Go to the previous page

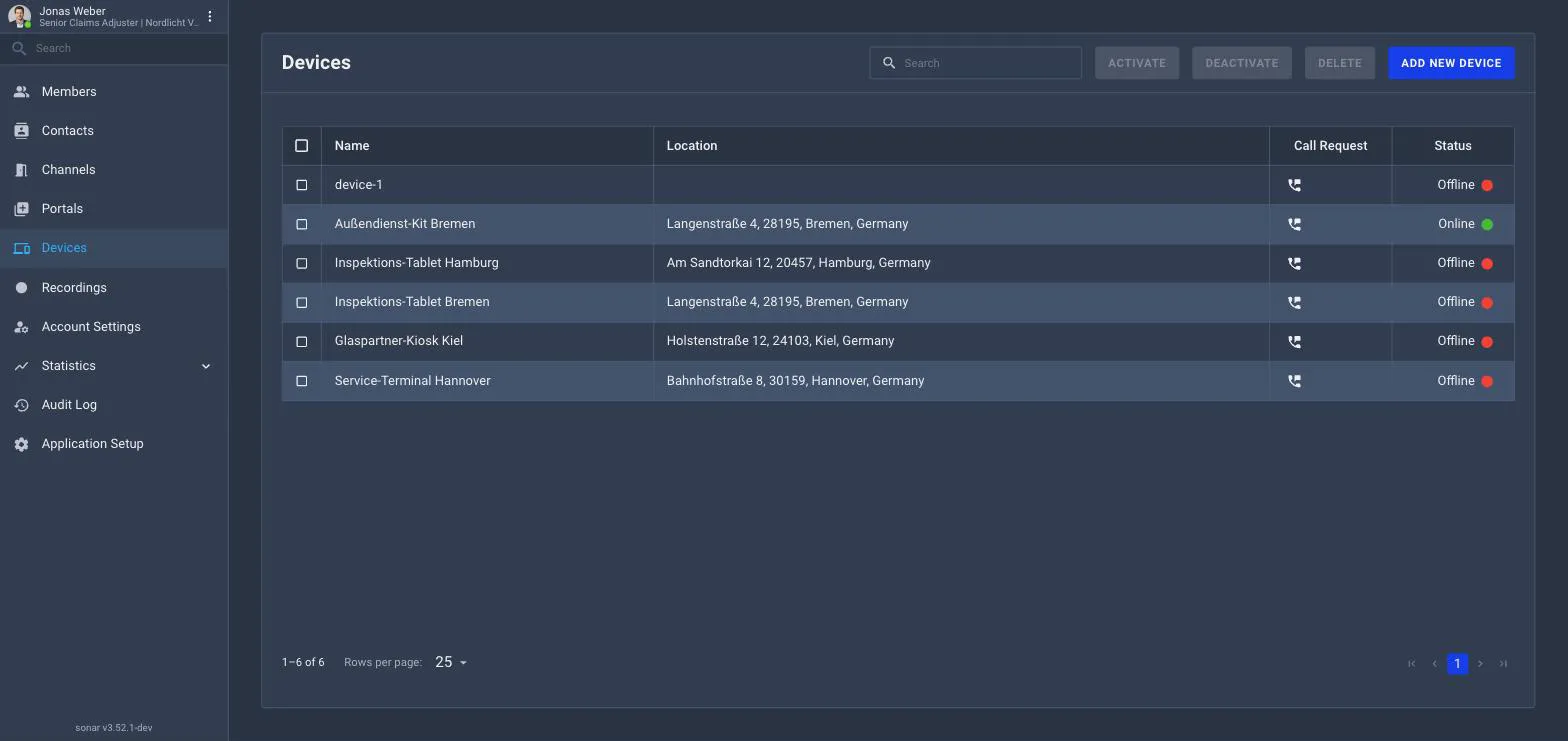tap(1435, 664)
